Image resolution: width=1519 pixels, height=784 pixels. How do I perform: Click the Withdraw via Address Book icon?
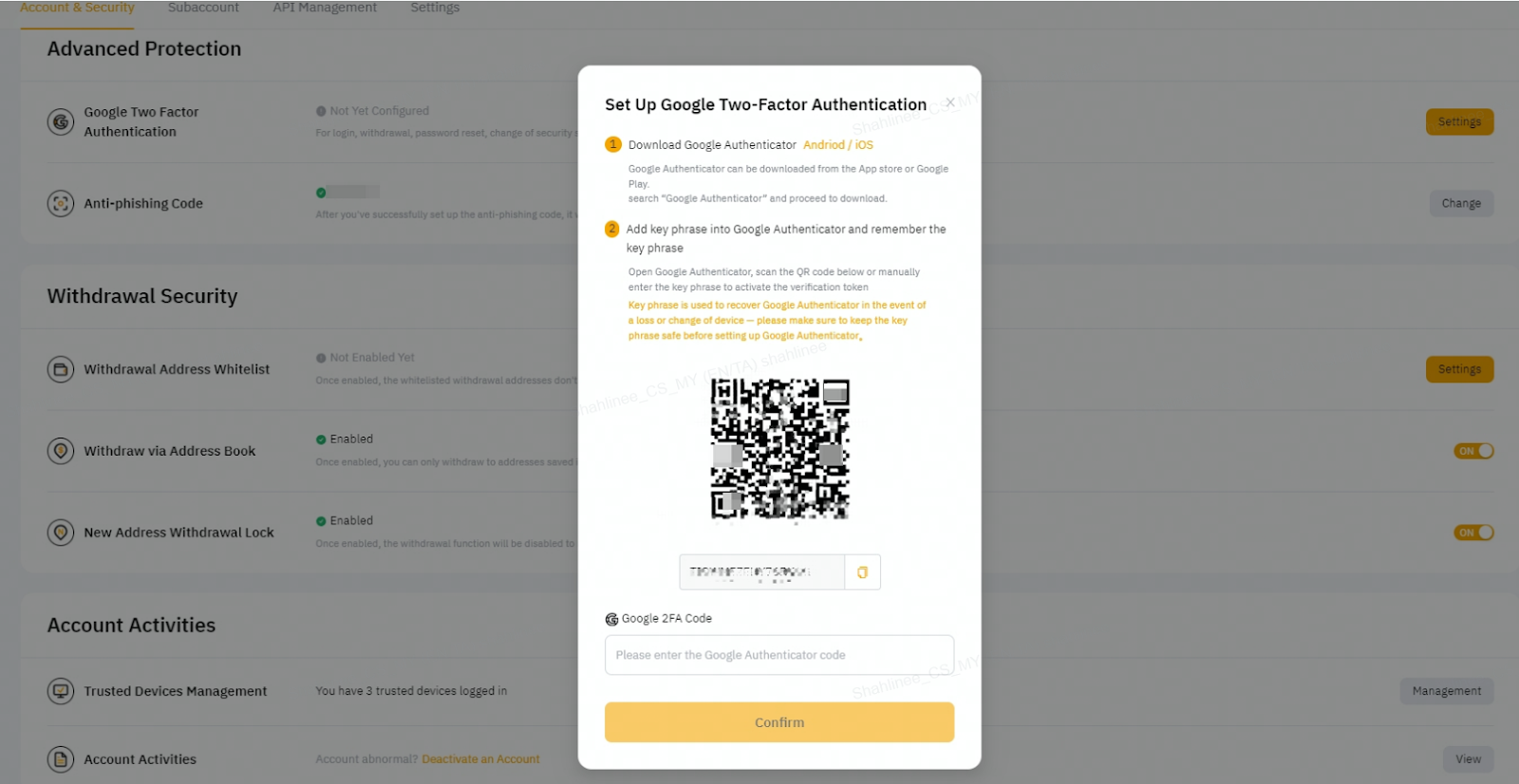click(x=61, y=451)
